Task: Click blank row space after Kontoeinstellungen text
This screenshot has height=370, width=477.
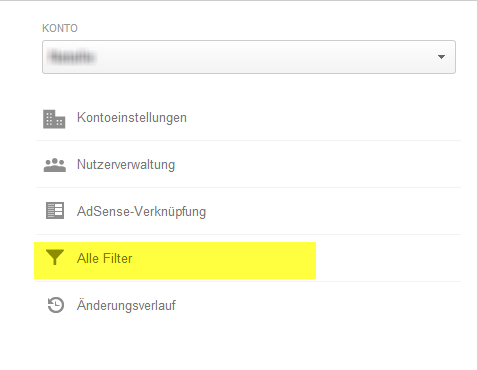Action: [x=323, y=118]
